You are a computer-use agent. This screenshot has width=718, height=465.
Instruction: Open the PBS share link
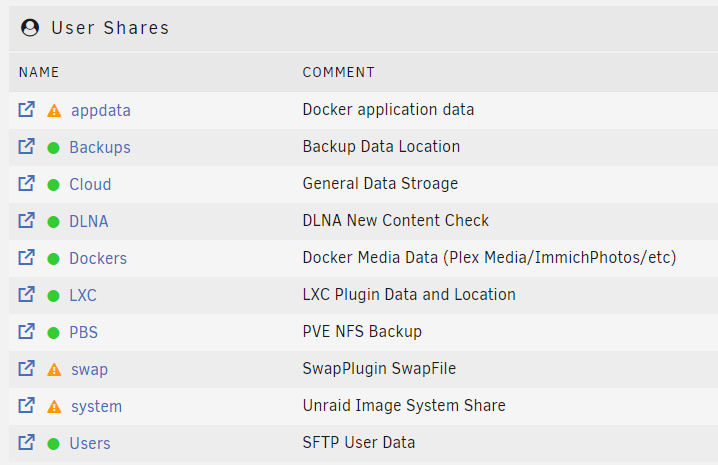(83, 332)
